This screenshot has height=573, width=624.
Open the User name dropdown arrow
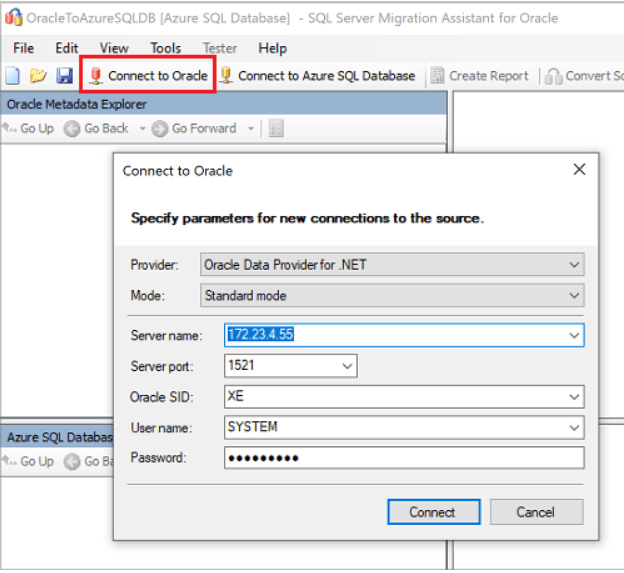pyautogui.click(x=573, y=427)
